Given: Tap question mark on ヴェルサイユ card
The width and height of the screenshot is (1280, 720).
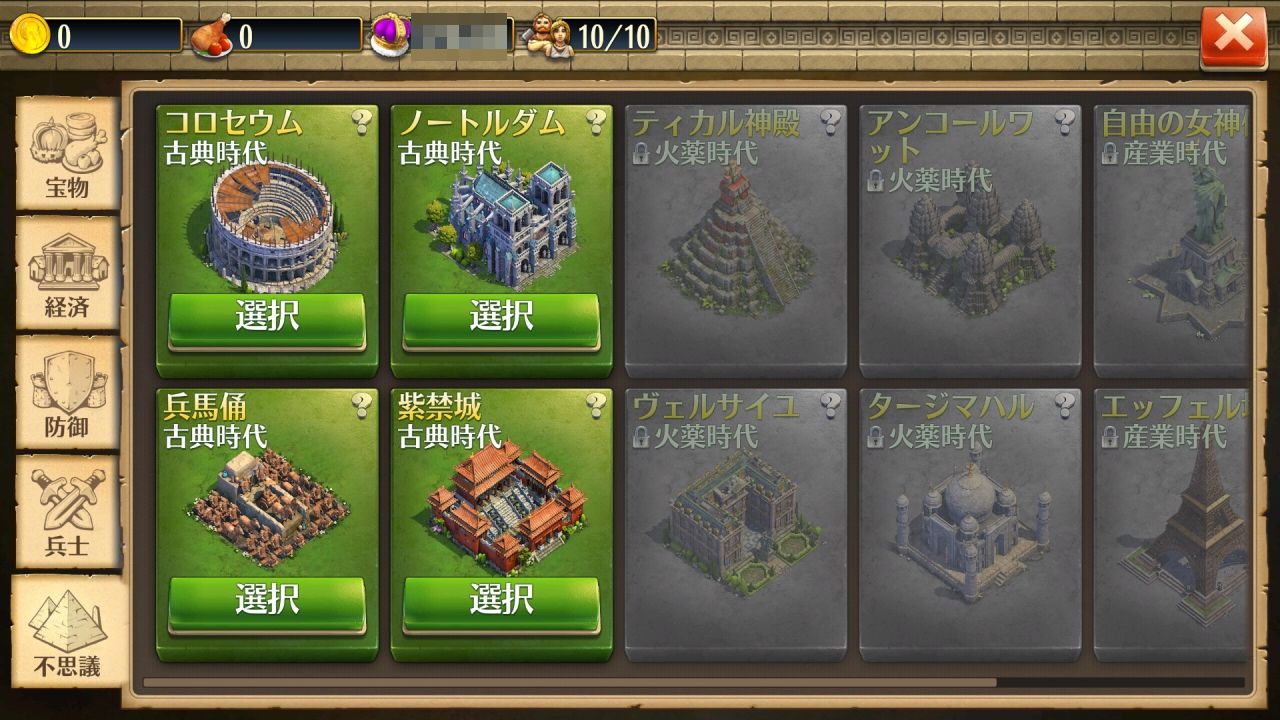Looking at the screenshot, I should tap(830, 405).
